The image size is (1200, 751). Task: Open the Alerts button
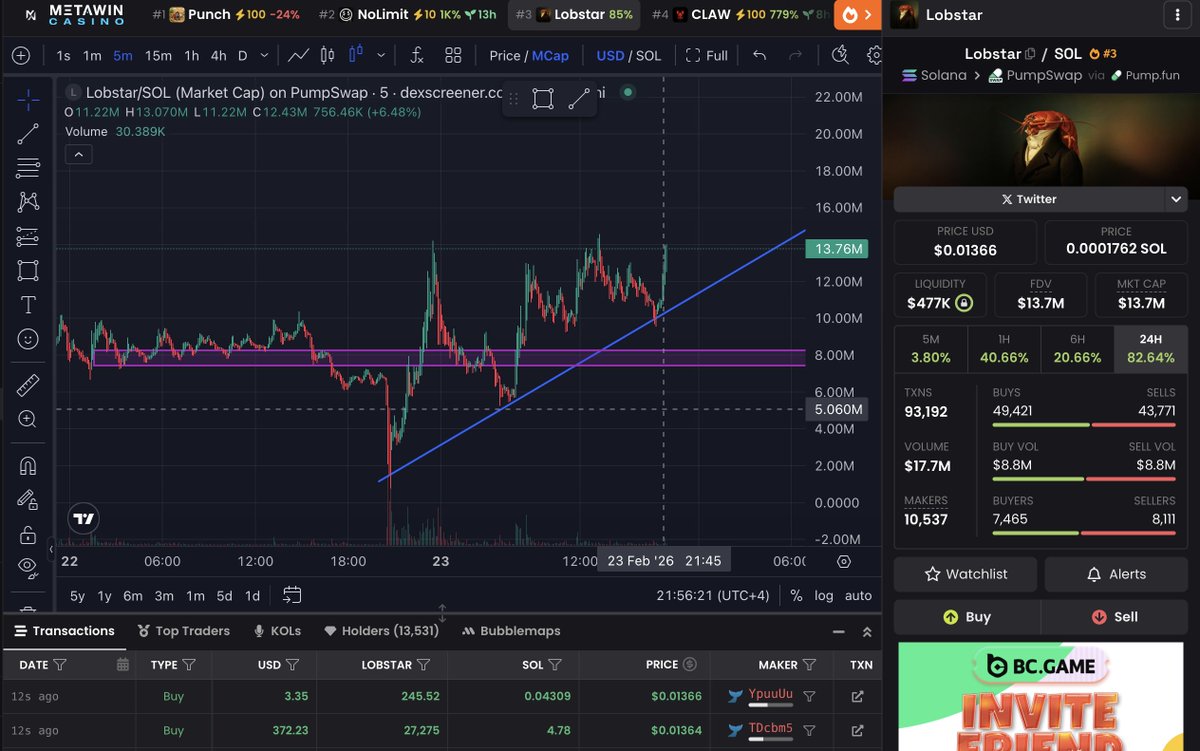[x=1117, y=574]
